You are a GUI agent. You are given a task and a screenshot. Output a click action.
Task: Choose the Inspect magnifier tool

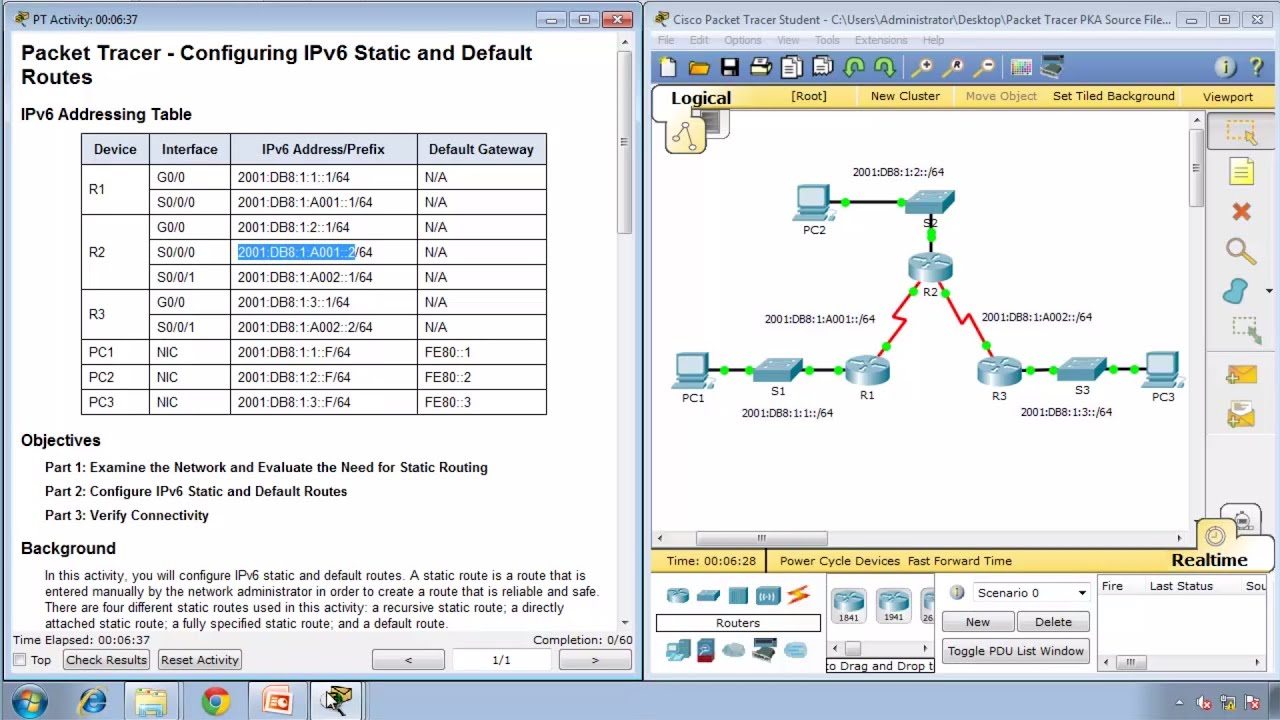[x=1240, y=251]
